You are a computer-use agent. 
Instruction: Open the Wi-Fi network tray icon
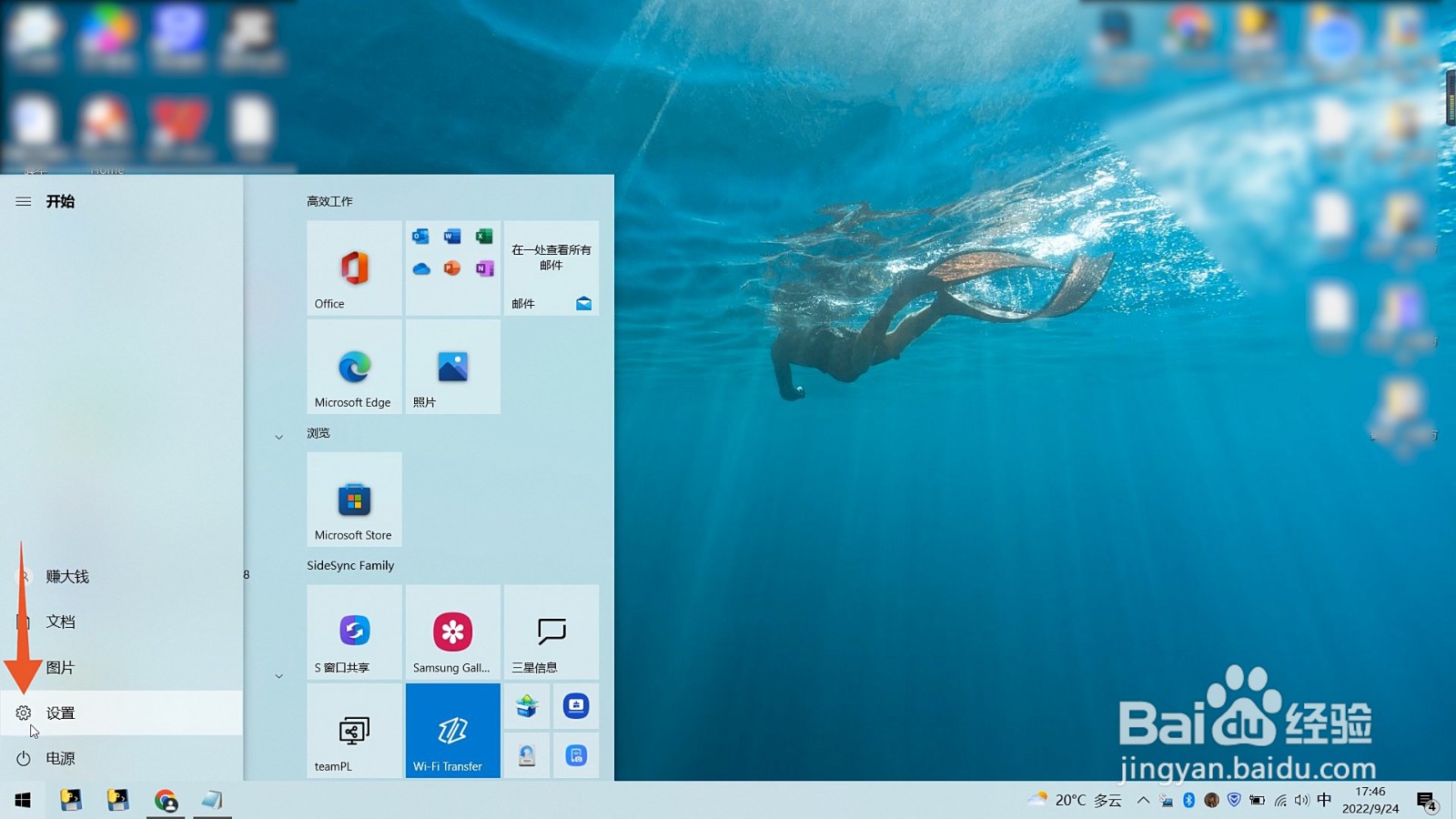pyautogui.click(x=1280, y=800)
